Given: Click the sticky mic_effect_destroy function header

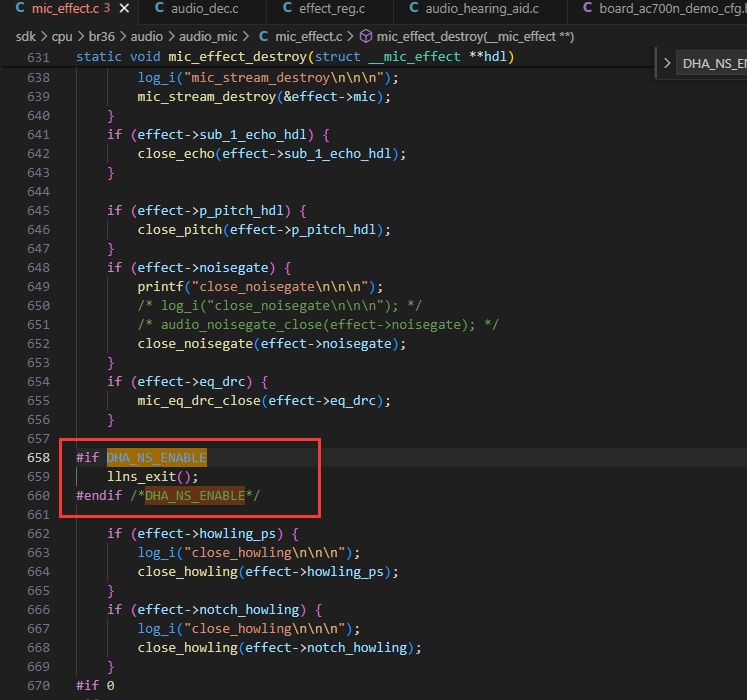Looking at the screenshot, I should 295,57.
